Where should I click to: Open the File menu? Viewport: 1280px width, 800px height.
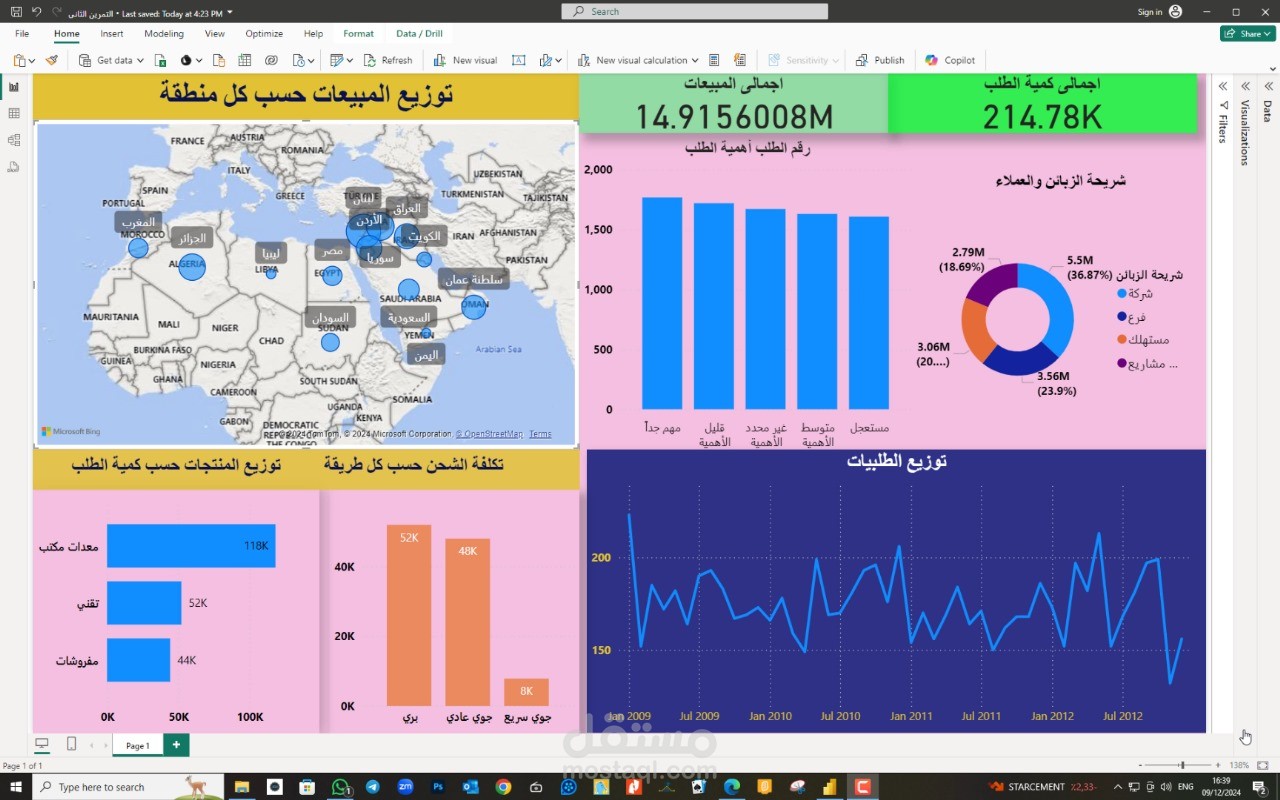click(x=22, y=34)
